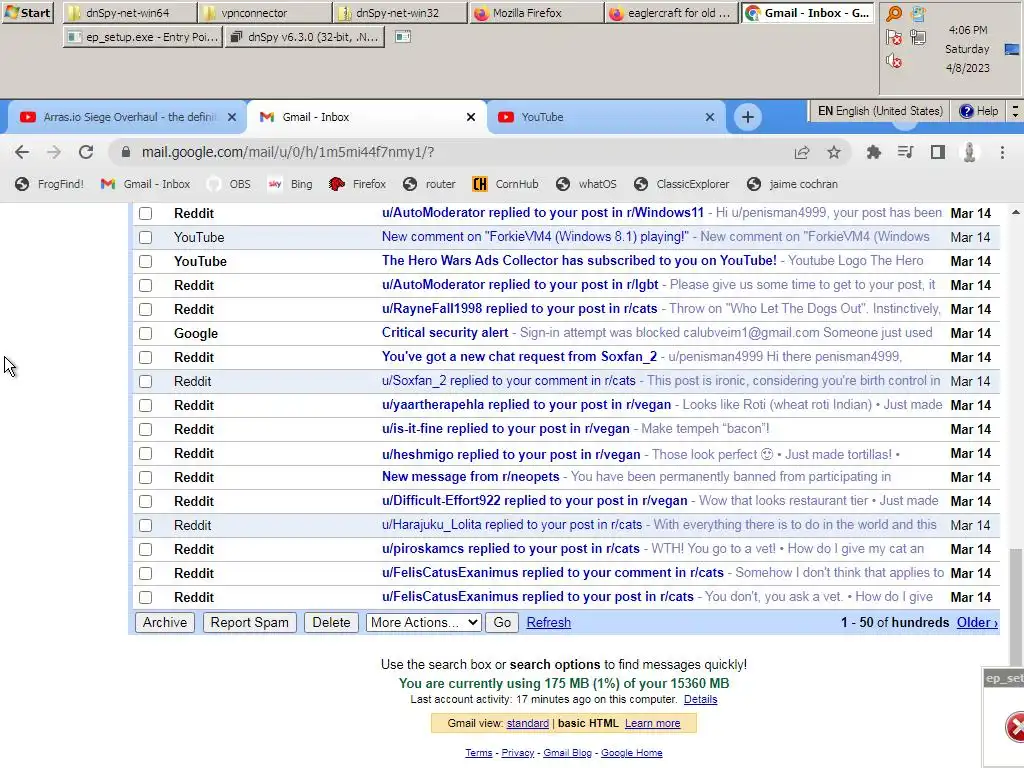Switch to dnSpy-net-win64 taskbar window
The image size is (1024, 768).
tap(129, 12)
